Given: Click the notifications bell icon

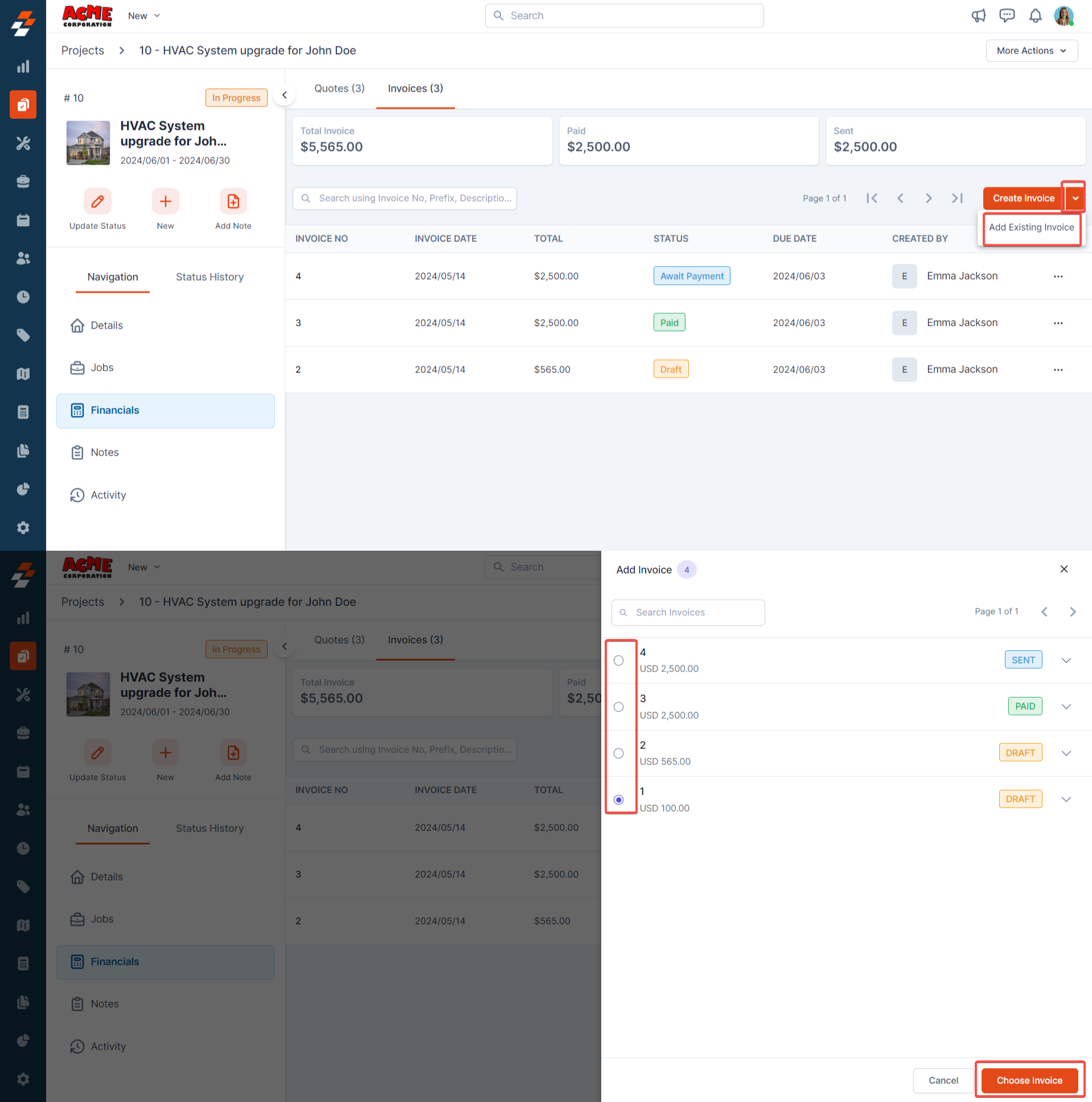Looking at the screenshot, I should [x=1036, y=16].
